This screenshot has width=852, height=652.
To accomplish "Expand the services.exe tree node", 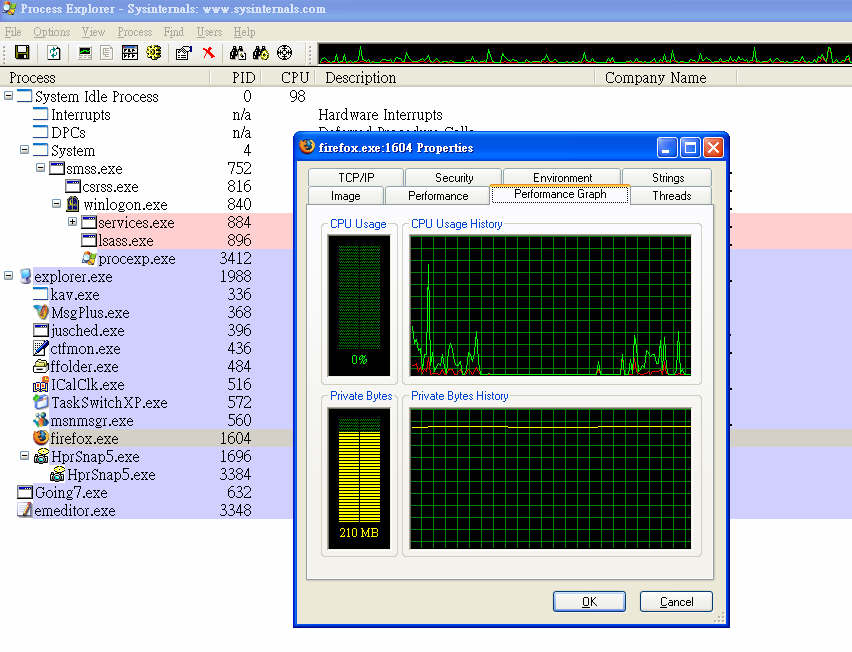I will tap(73, 222).
